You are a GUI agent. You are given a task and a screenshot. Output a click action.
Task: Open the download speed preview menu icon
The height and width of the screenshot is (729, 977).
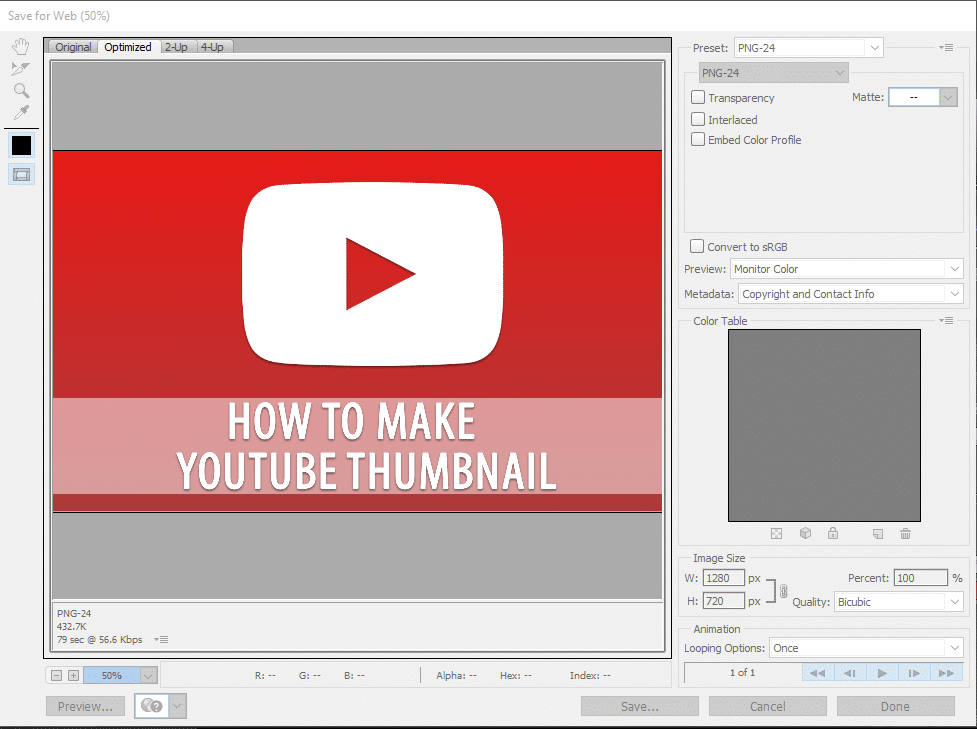161,640
